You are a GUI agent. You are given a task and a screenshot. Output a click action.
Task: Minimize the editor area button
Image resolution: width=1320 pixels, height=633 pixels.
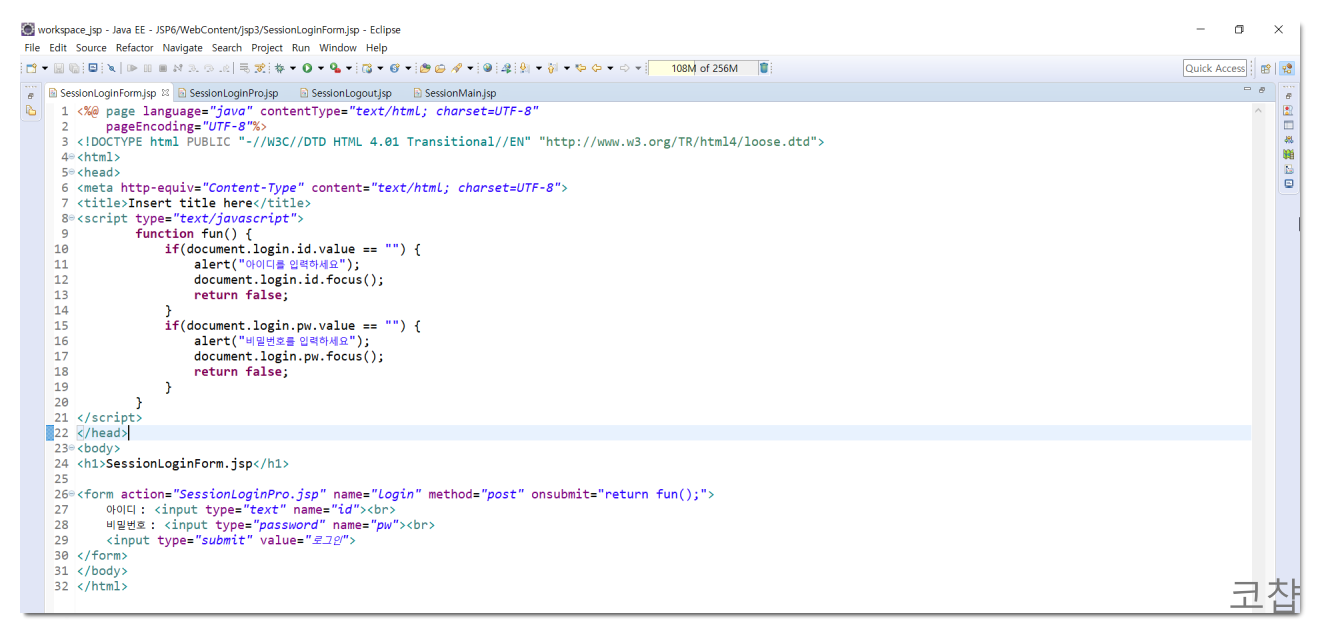[x=1247, y=90]
